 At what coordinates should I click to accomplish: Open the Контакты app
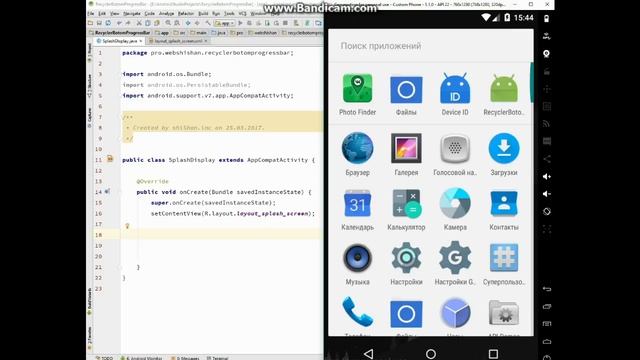pyautogui.click(x=504, y=209)
